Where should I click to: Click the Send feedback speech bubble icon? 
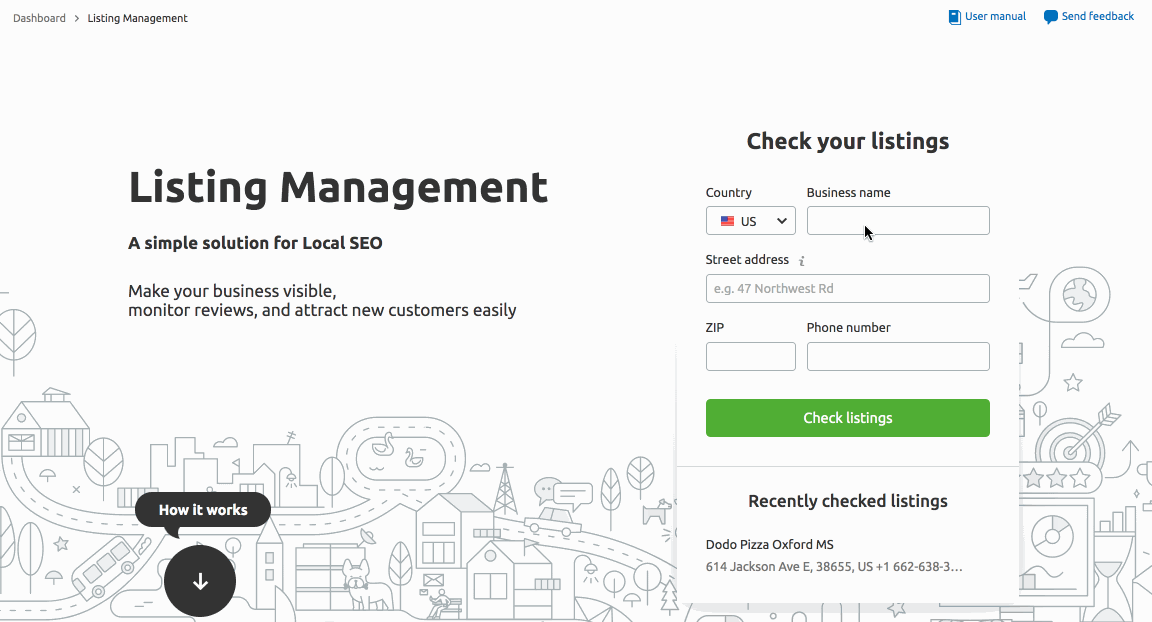coord(1050,17)
